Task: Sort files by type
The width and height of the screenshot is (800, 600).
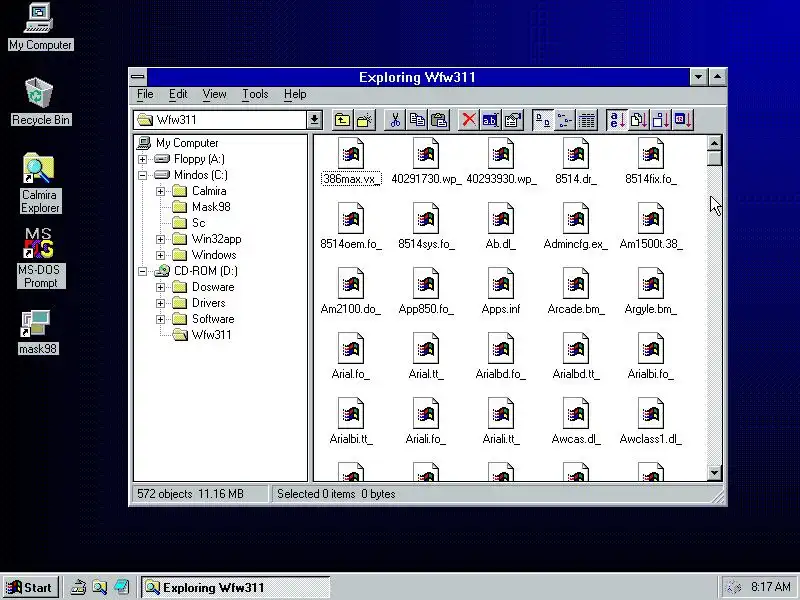Action: (x=639, y=120)
